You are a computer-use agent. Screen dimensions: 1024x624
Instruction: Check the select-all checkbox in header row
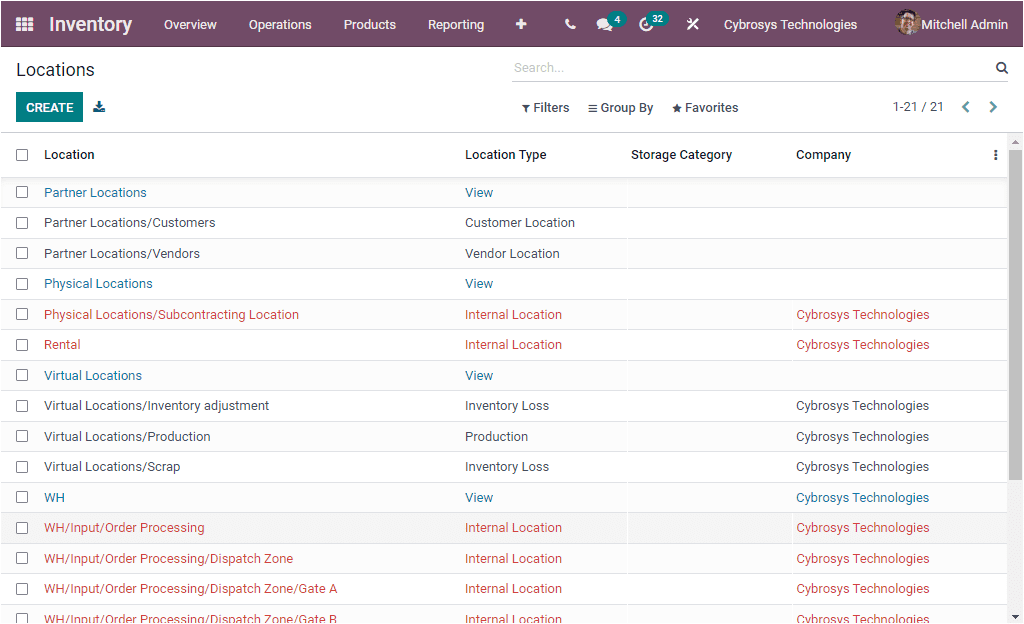(21, 154)
